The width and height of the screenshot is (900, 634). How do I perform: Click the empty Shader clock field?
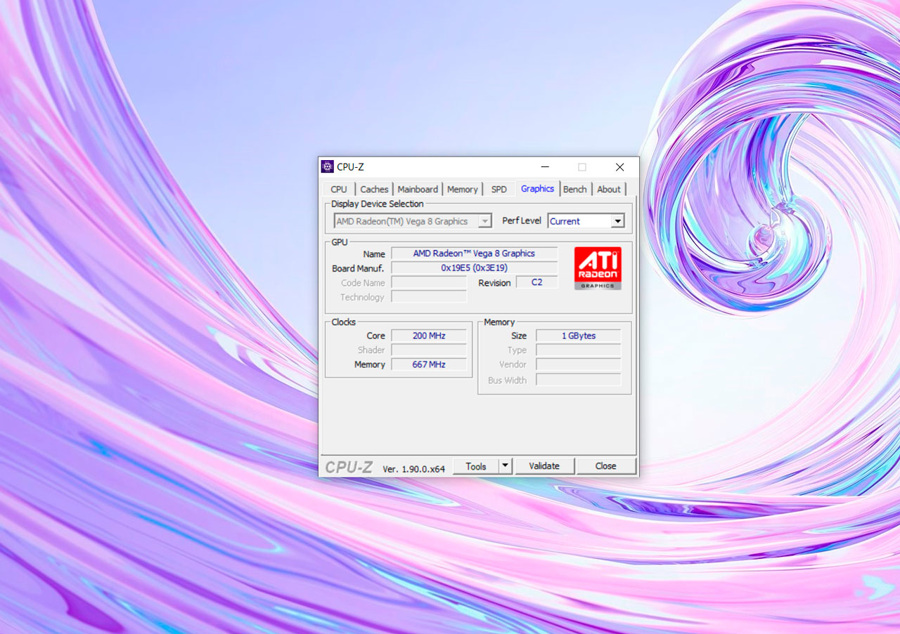pos(429,350)
